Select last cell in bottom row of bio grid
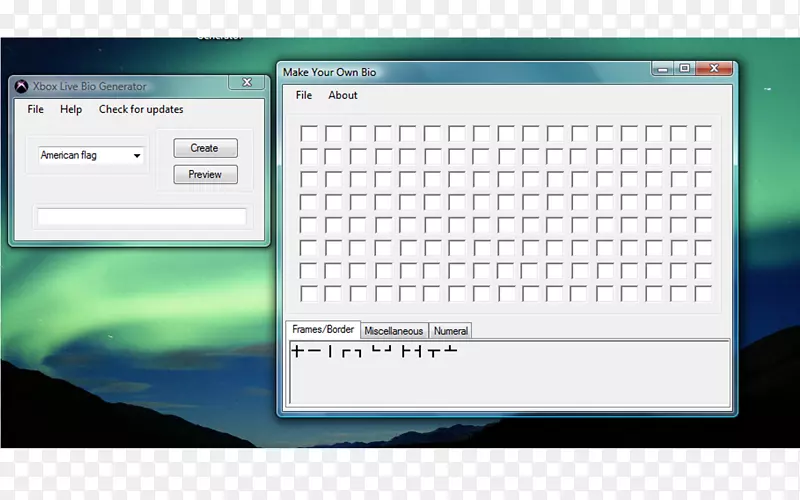Image resolution: width=800 pixels, height=500 pixels. coord(703,294)
